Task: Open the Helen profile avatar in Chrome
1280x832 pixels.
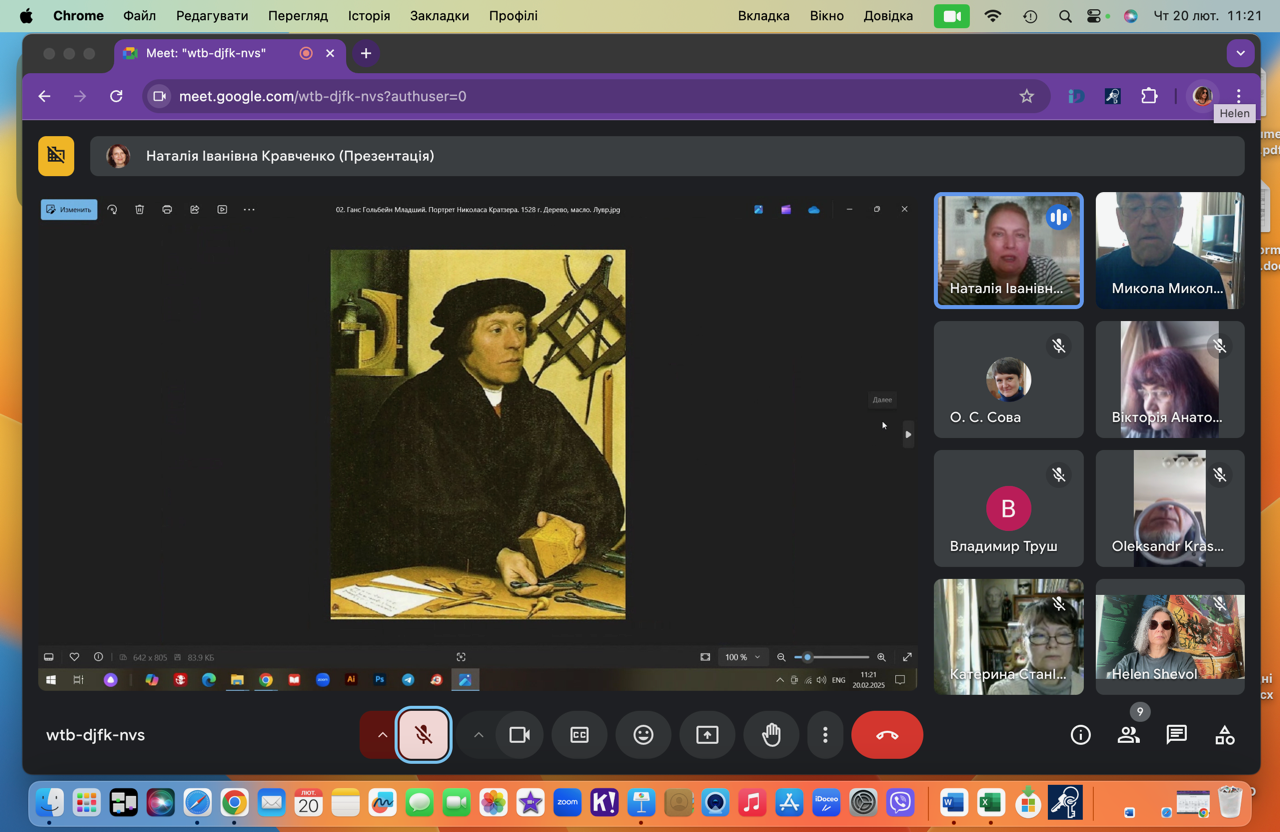Action: tap(1202, 96)
